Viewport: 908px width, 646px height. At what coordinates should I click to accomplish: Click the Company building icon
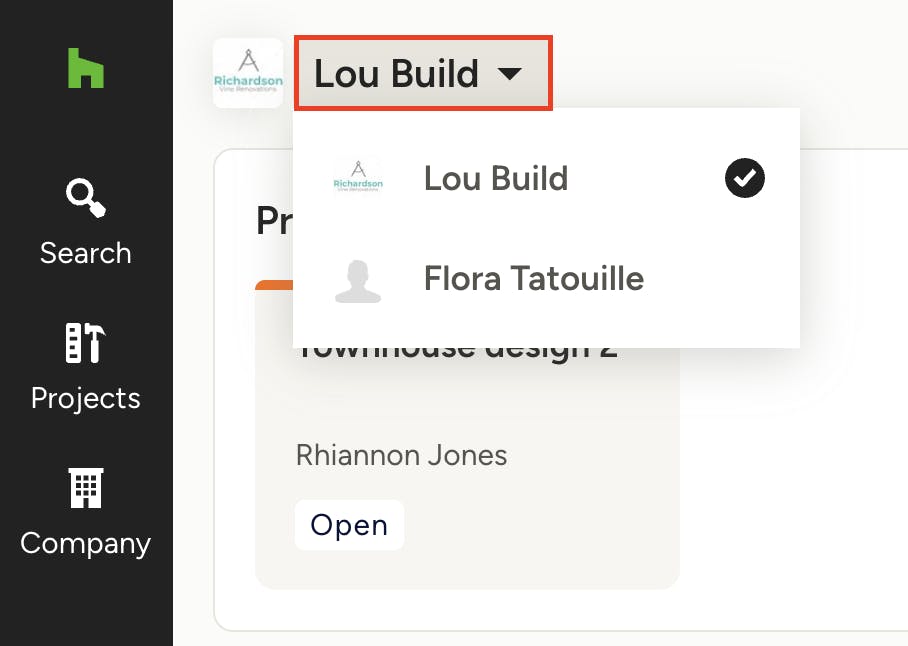click(86, 488)
